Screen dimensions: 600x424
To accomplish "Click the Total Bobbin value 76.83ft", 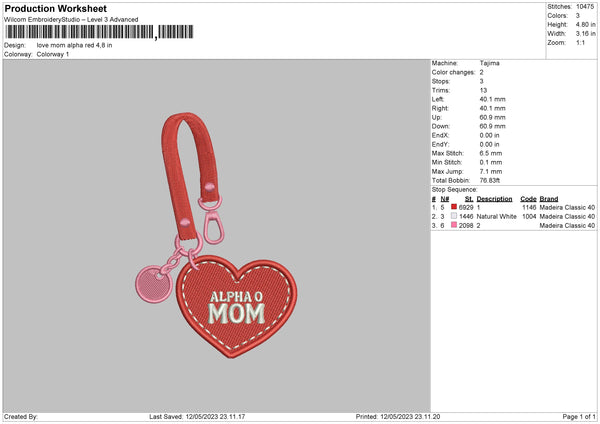I will coord(489,181).
